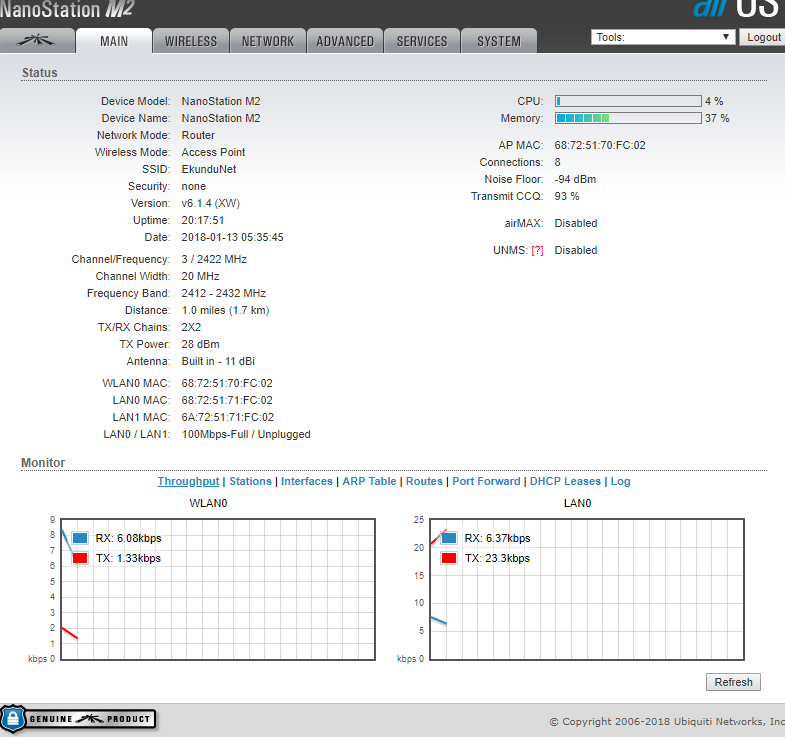Viewport: 785px width, 737px height.
Task: Click the Wireless Mode value Access Point
Action: point(213,152)
